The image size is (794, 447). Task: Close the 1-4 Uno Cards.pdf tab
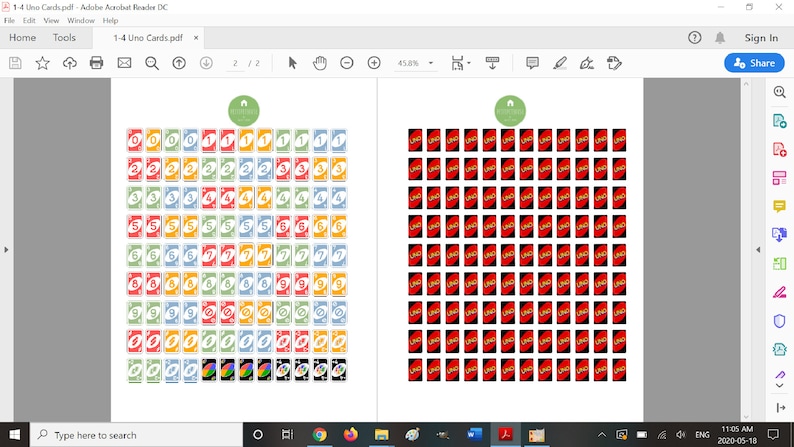(196, 38)
